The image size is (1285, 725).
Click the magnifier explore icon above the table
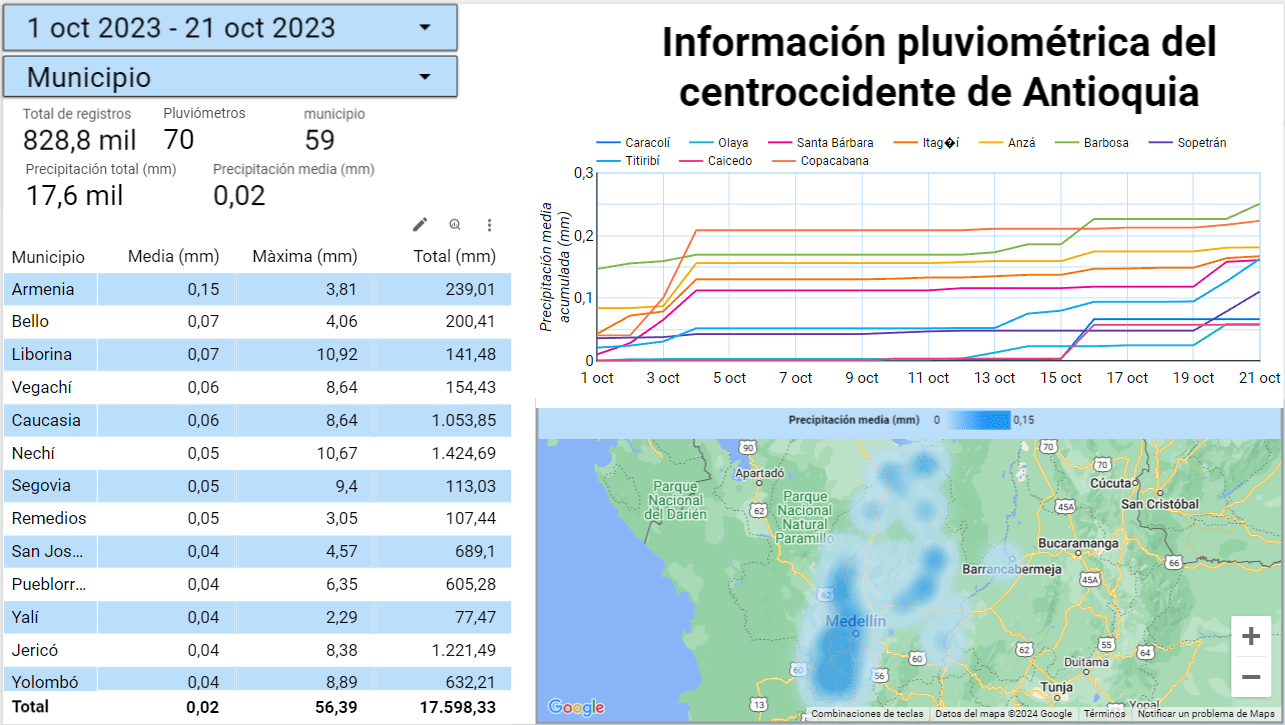[x=455, y=225]
